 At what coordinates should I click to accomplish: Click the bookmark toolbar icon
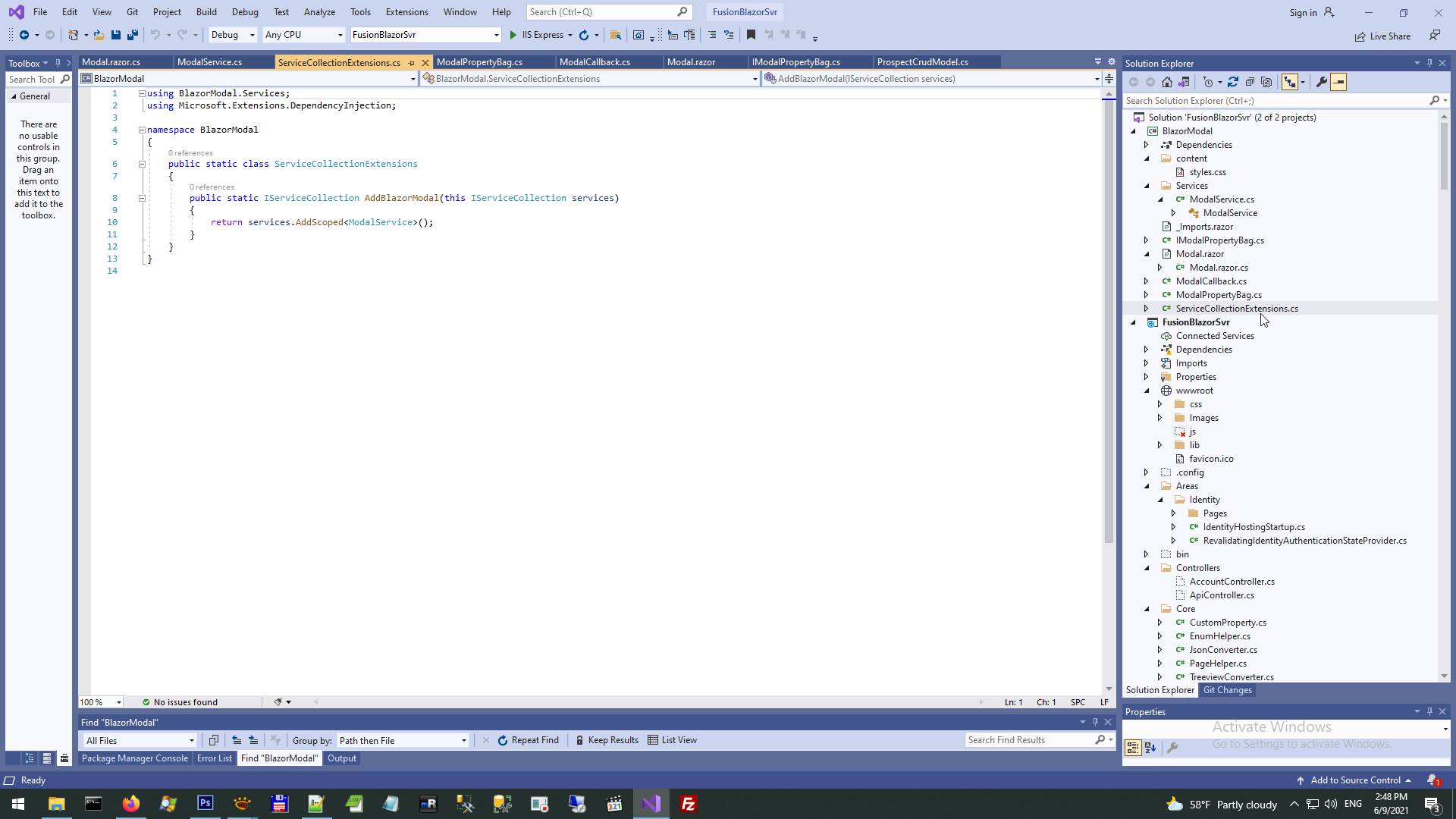click(751, 35)
